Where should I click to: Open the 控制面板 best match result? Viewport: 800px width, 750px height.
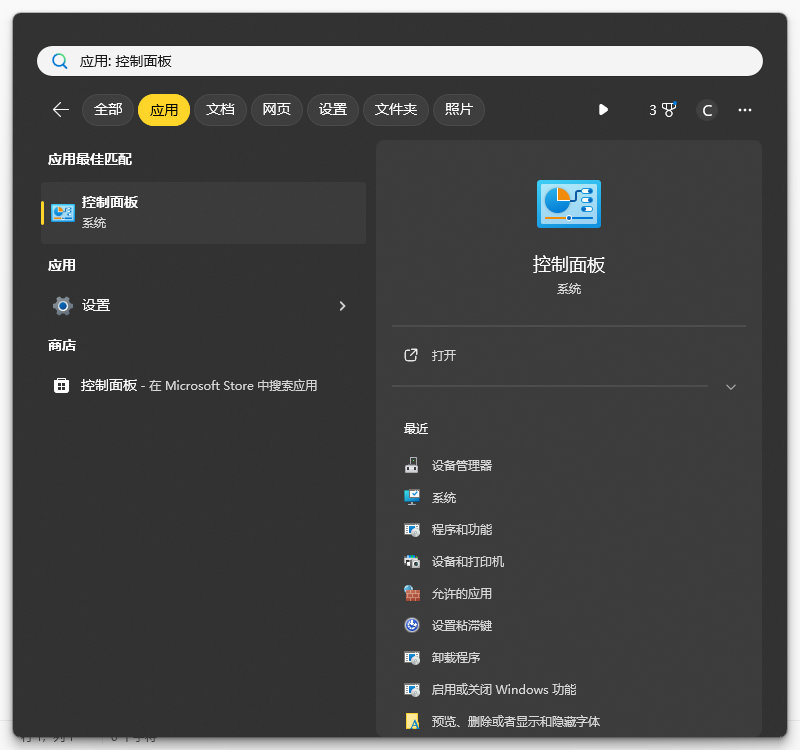tap(204, 213)
